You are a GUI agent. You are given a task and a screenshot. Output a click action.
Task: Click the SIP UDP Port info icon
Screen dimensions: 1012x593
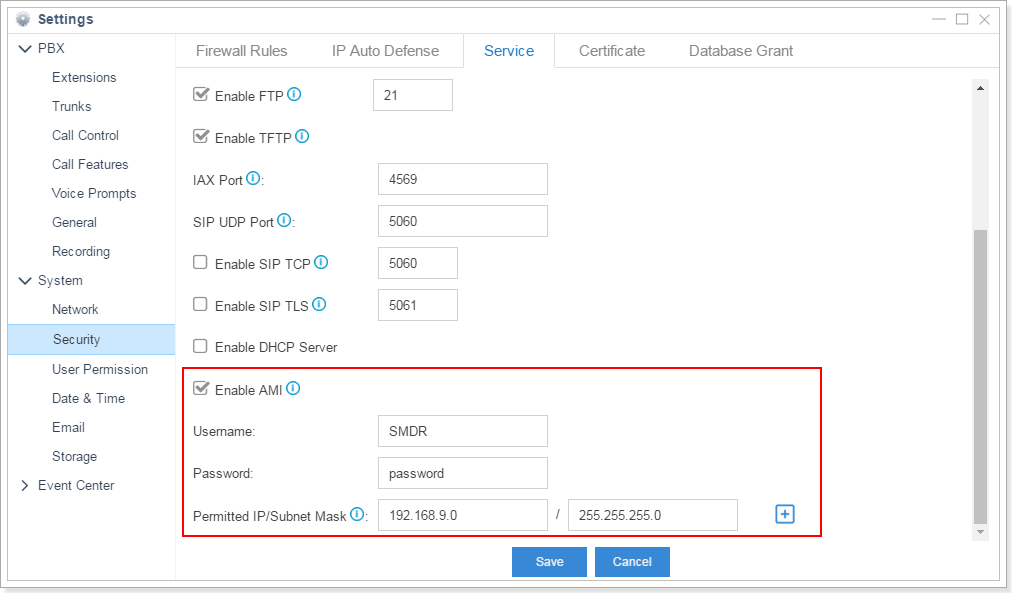284,220
